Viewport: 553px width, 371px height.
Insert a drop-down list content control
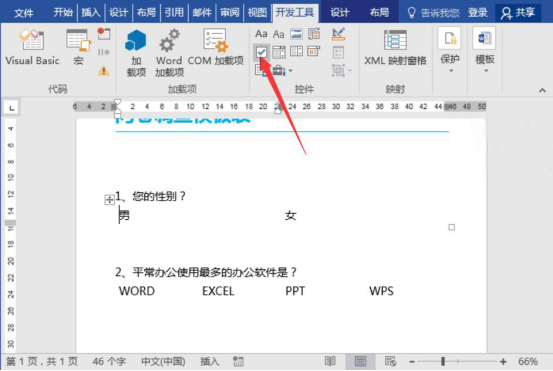(296, 51)
